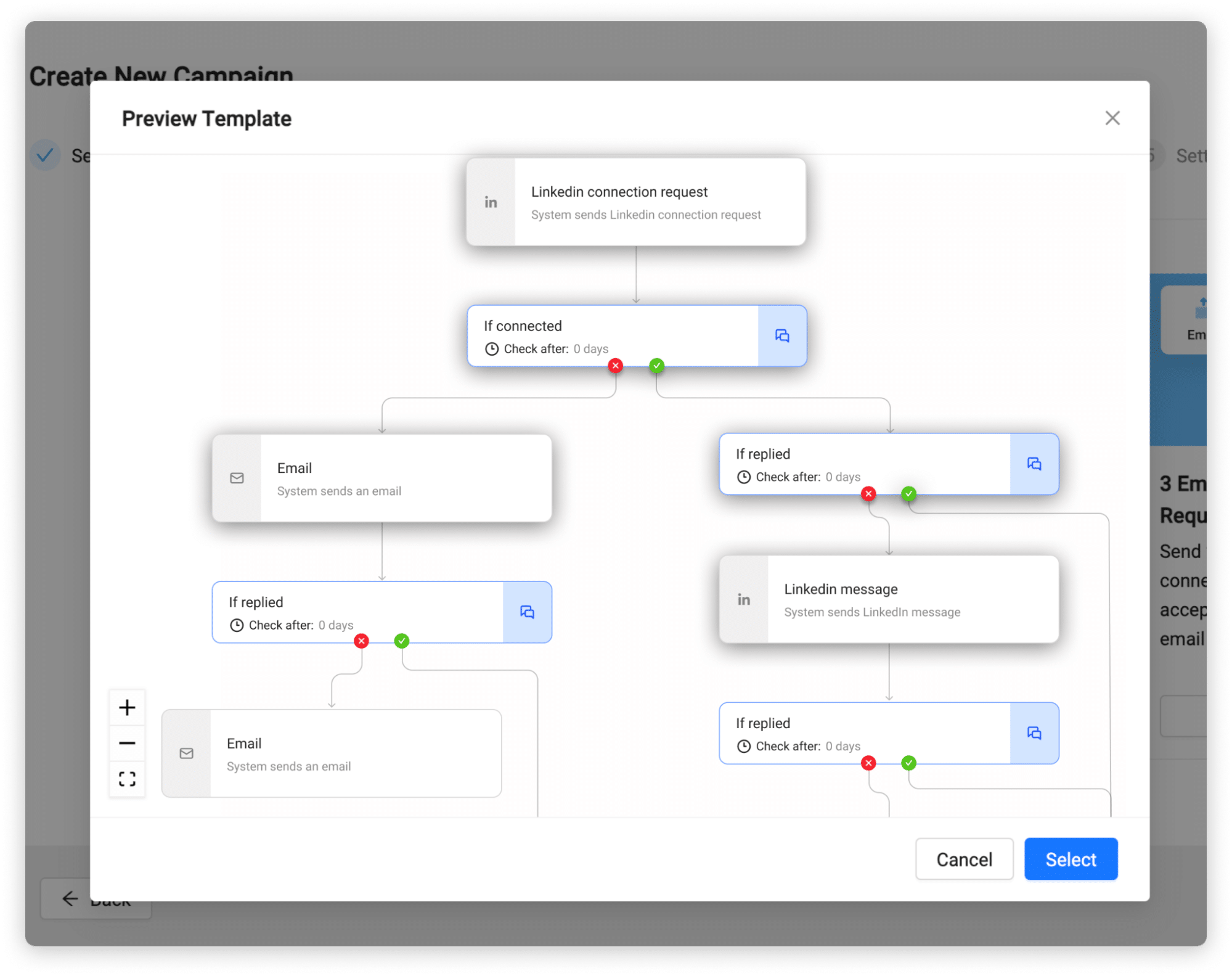Screen dimensions: 1232x976
Task: Open message preview on the bottom If replied node
Action: pyautogui.click(x=1034, y=733)
